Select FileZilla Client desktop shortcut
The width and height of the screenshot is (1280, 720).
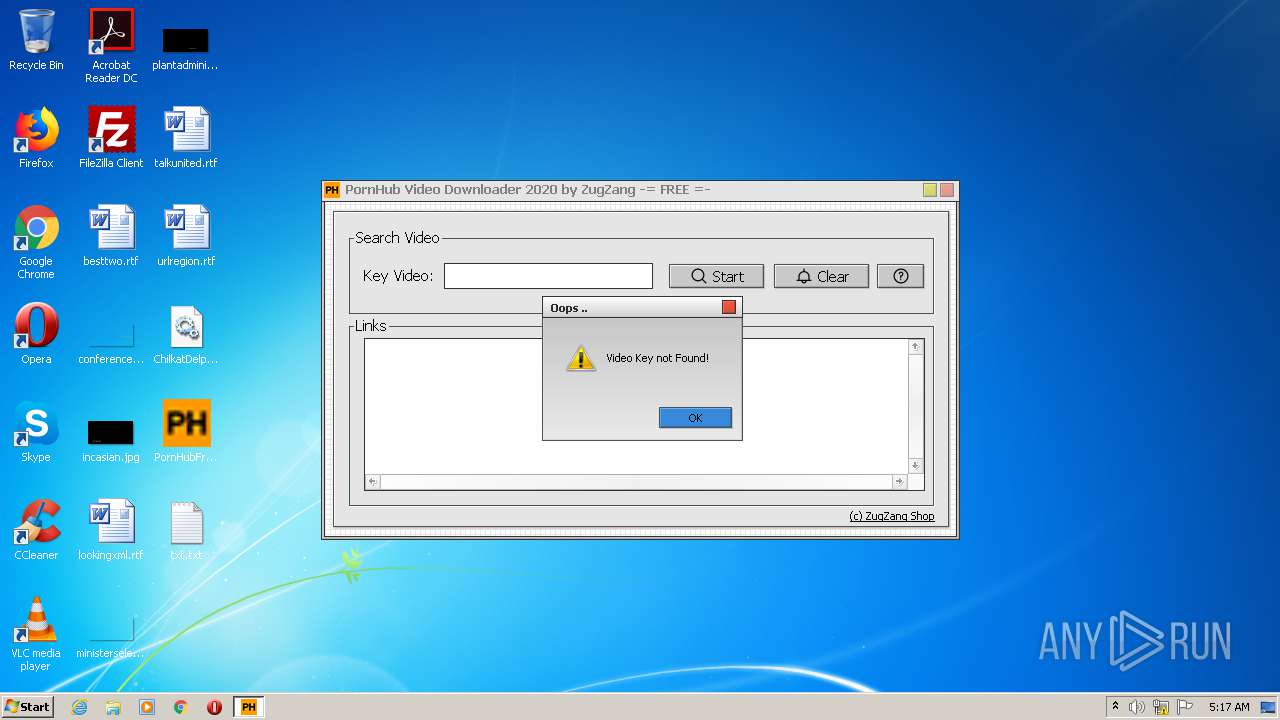pos(111,138)
